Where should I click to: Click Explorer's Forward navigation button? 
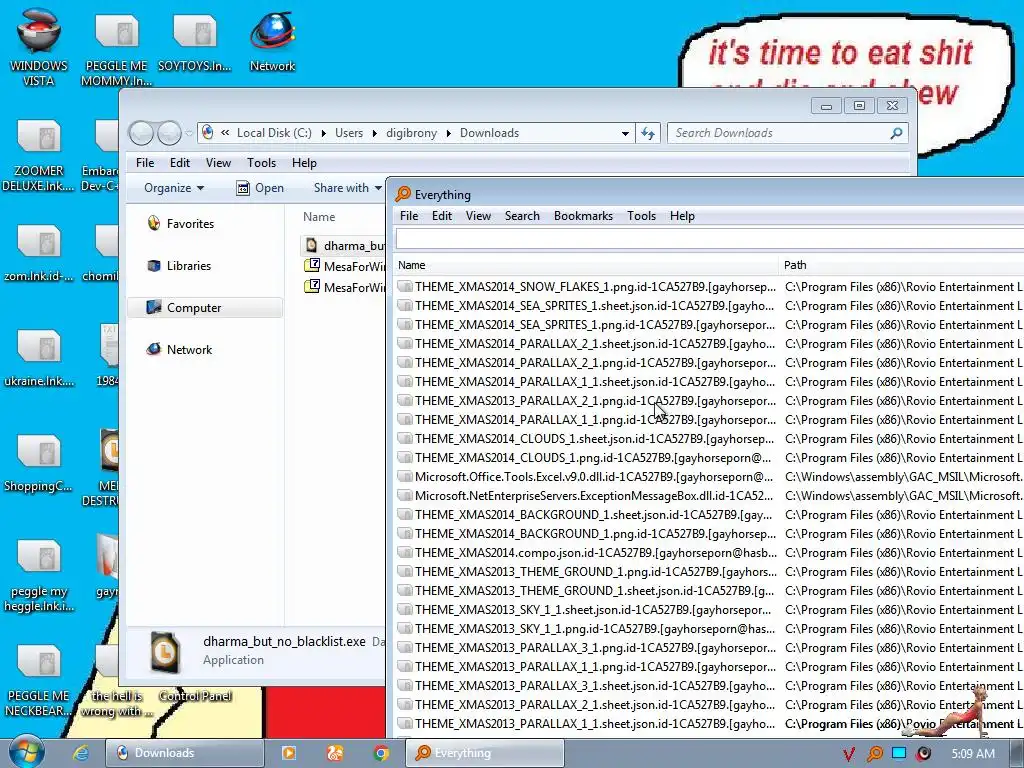click(169, 133)
